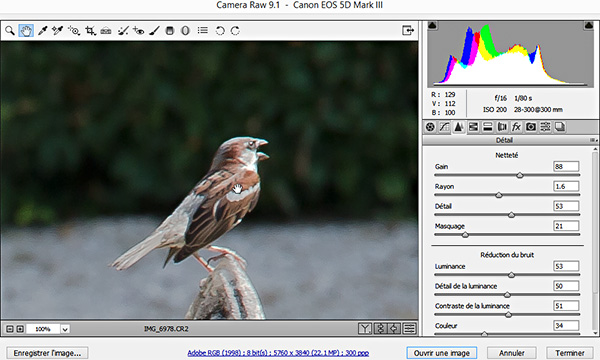This screenshot has height=360, width=600.
Task: Select the White Balance eyedropper tool
Action: coord(42,31)
